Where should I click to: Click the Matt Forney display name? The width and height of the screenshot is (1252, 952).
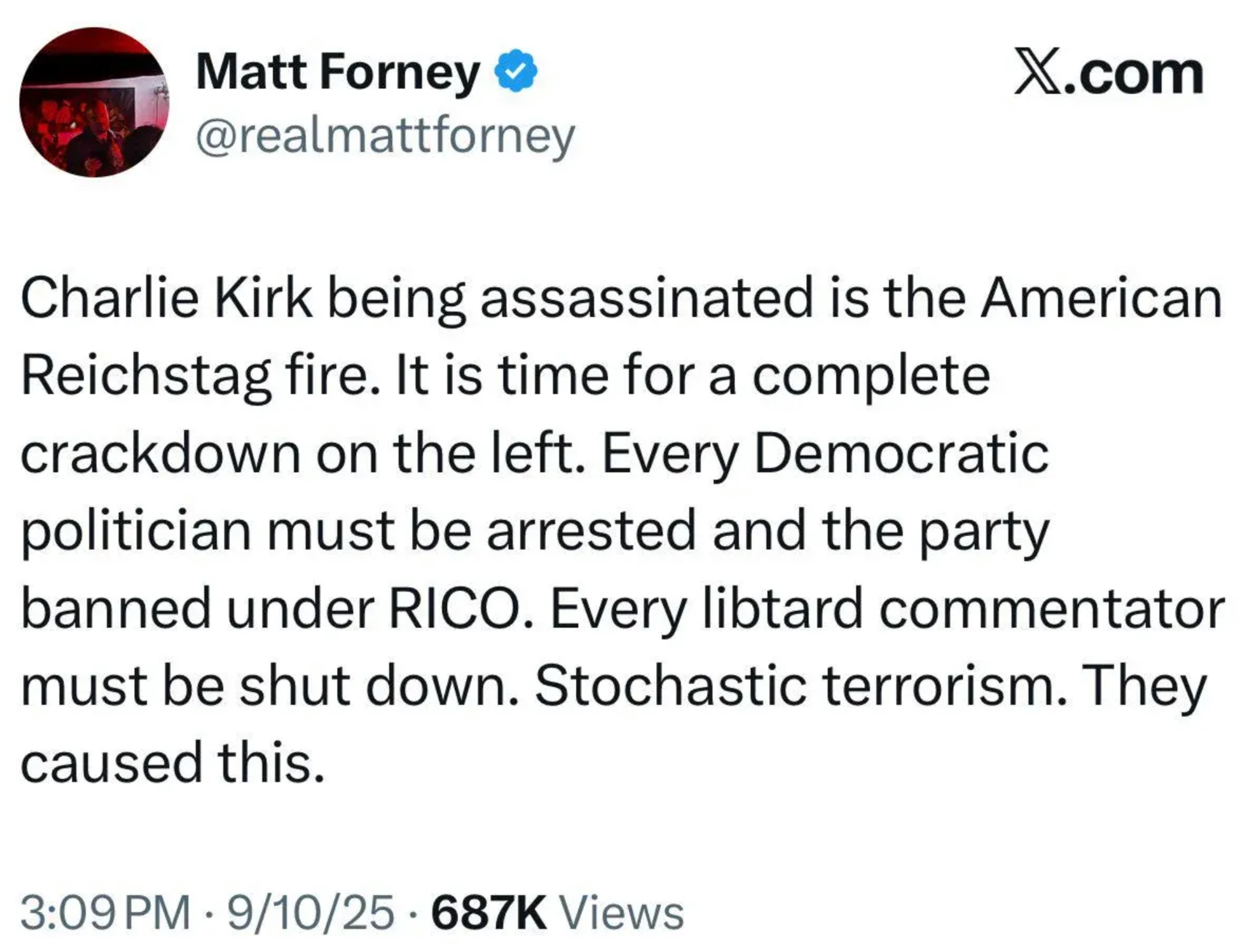[338, 73]
